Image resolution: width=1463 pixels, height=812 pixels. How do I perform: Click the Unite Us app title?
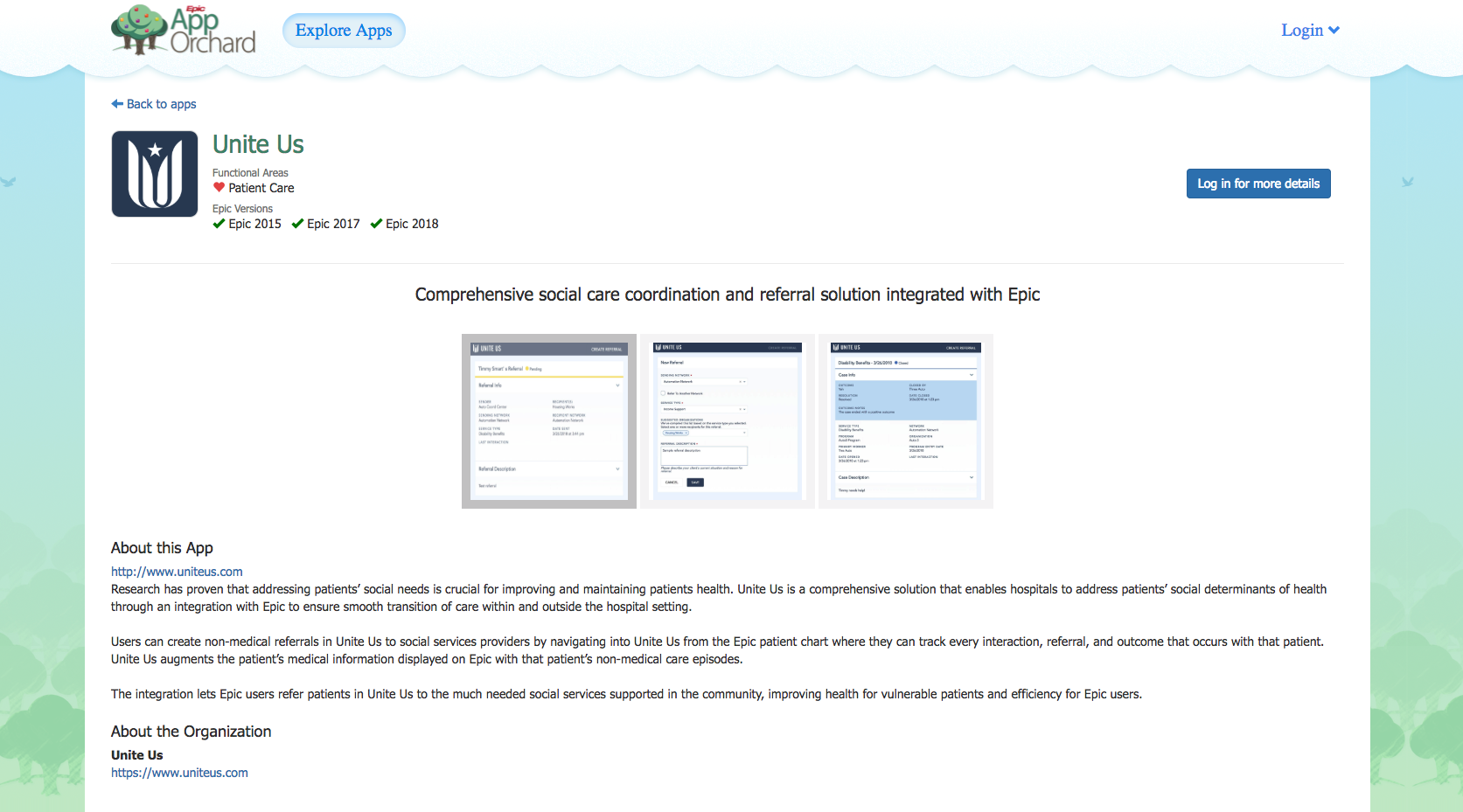(x=258, y=144)
